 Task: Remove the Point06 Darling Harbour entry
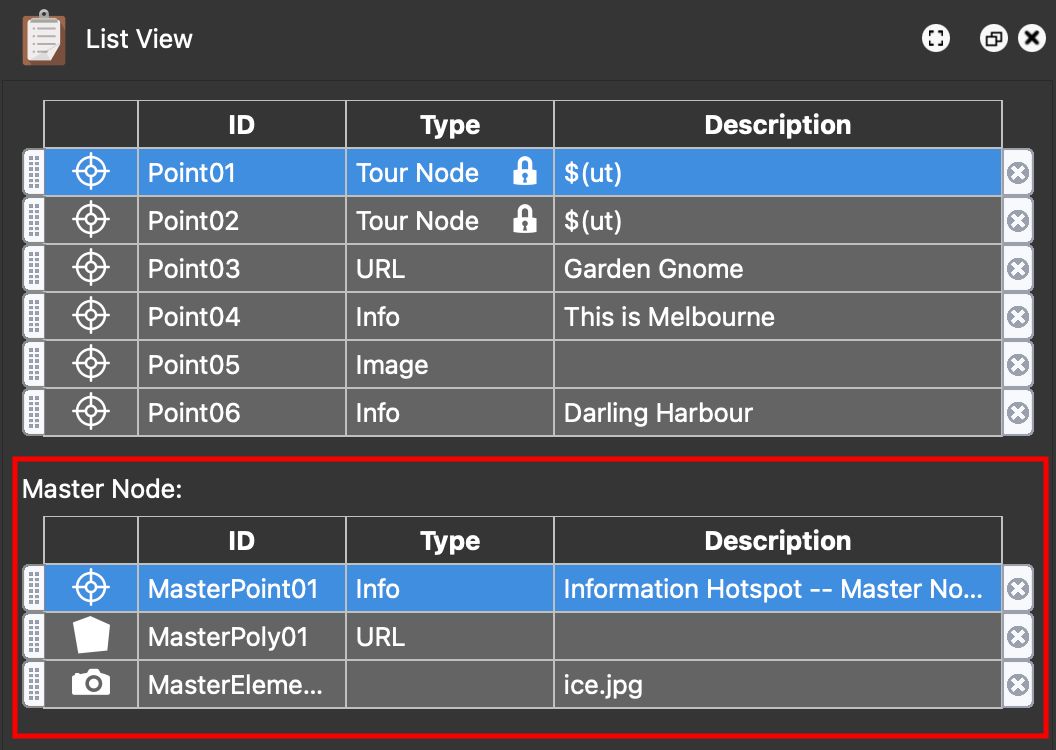pyautogui.click(x=1017, y=412)
